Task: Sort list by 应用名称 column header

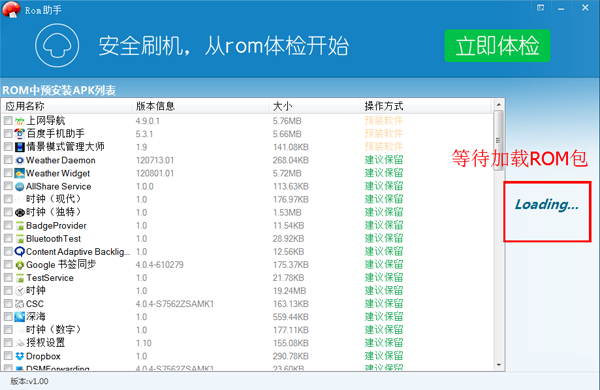Action: (67, 106)
